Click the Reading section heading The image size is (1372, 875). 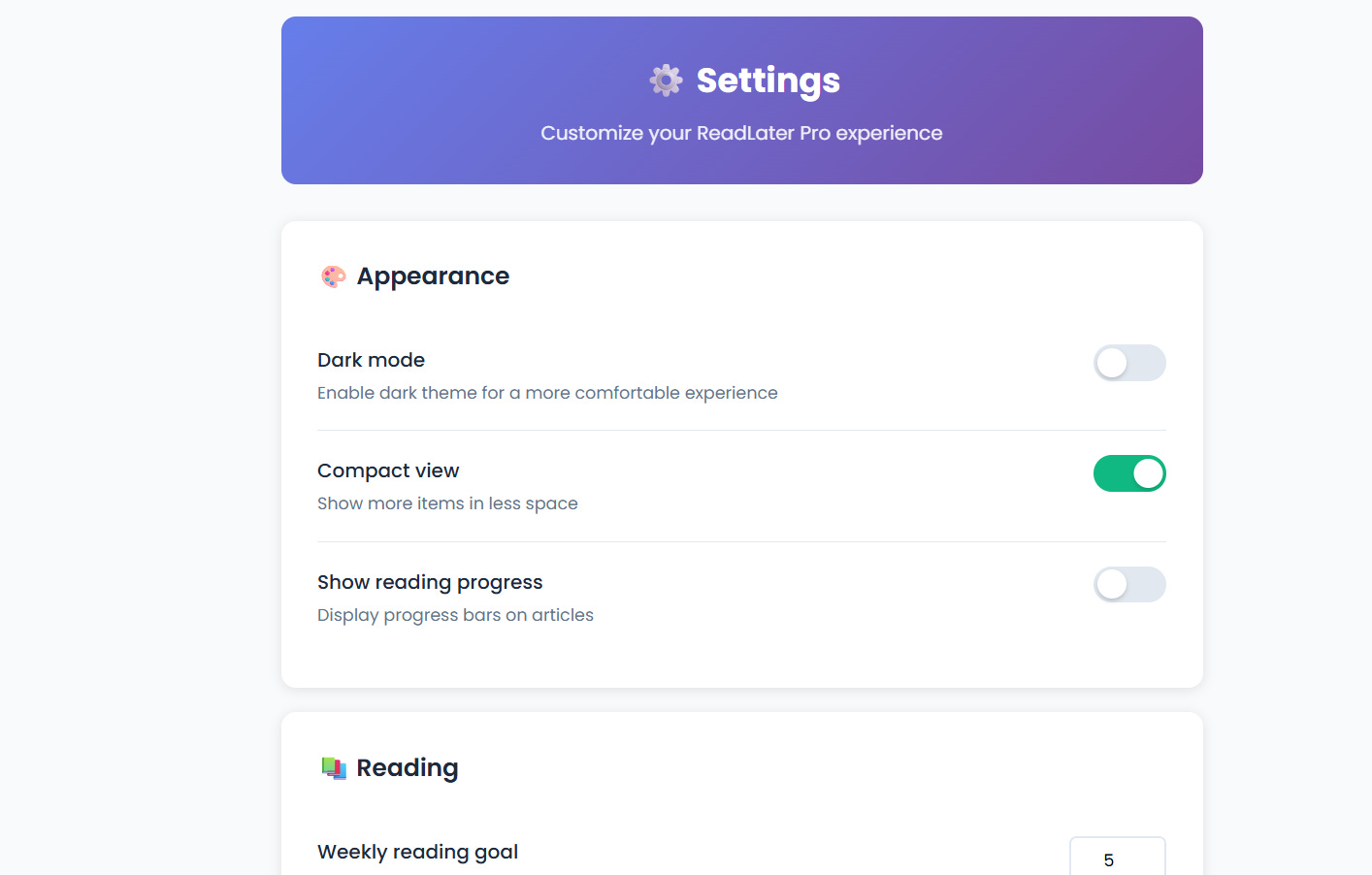click(x=408, y=768)
